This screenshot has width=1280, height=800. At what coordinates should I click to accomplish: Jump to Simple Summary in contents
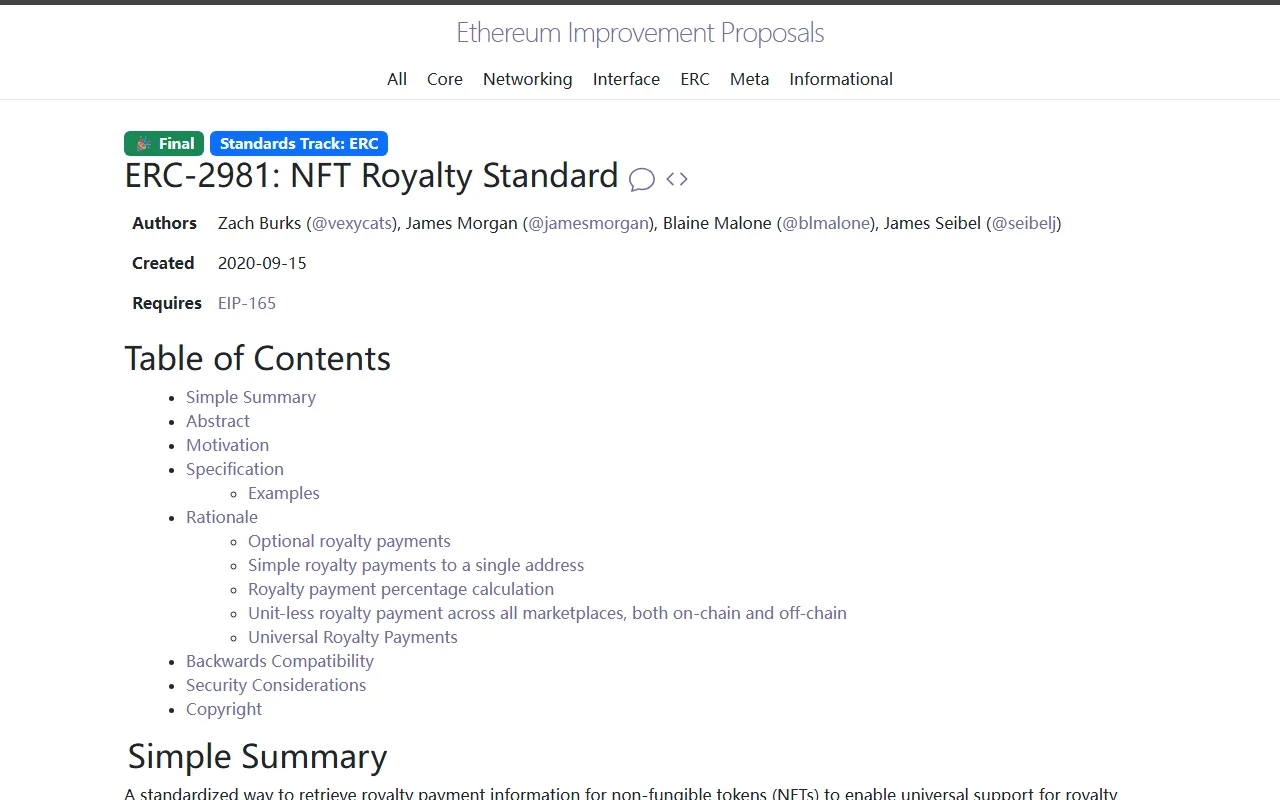point(251,397)
